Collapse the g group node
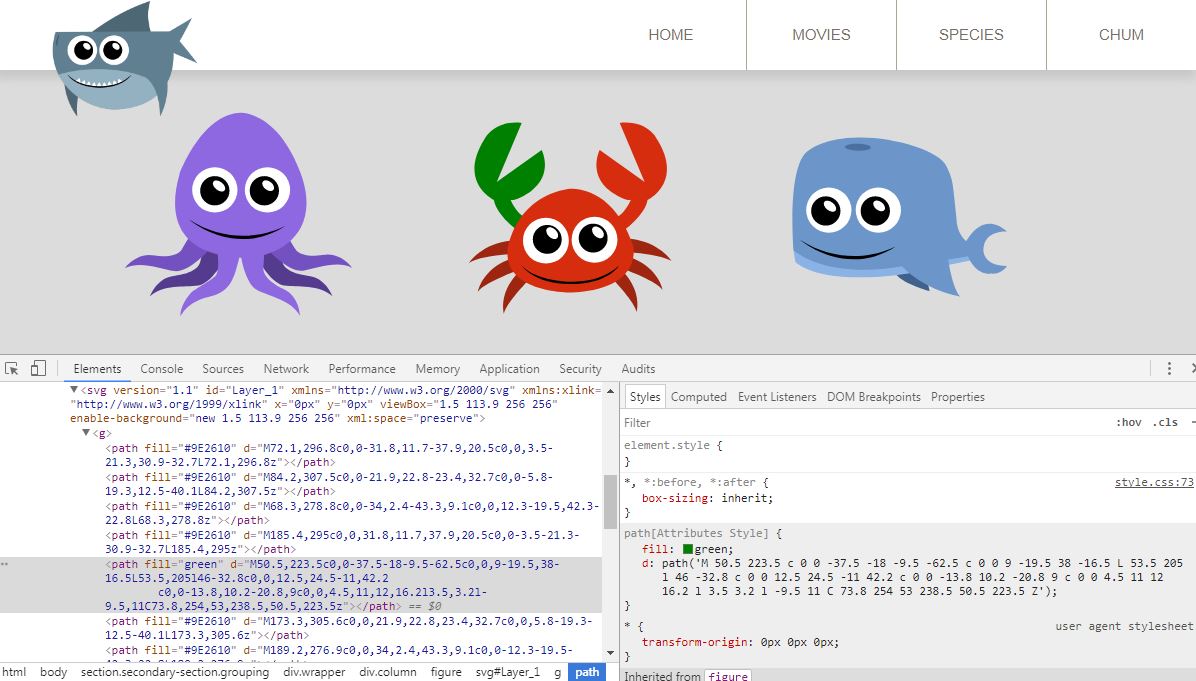 tap(86, 433)
